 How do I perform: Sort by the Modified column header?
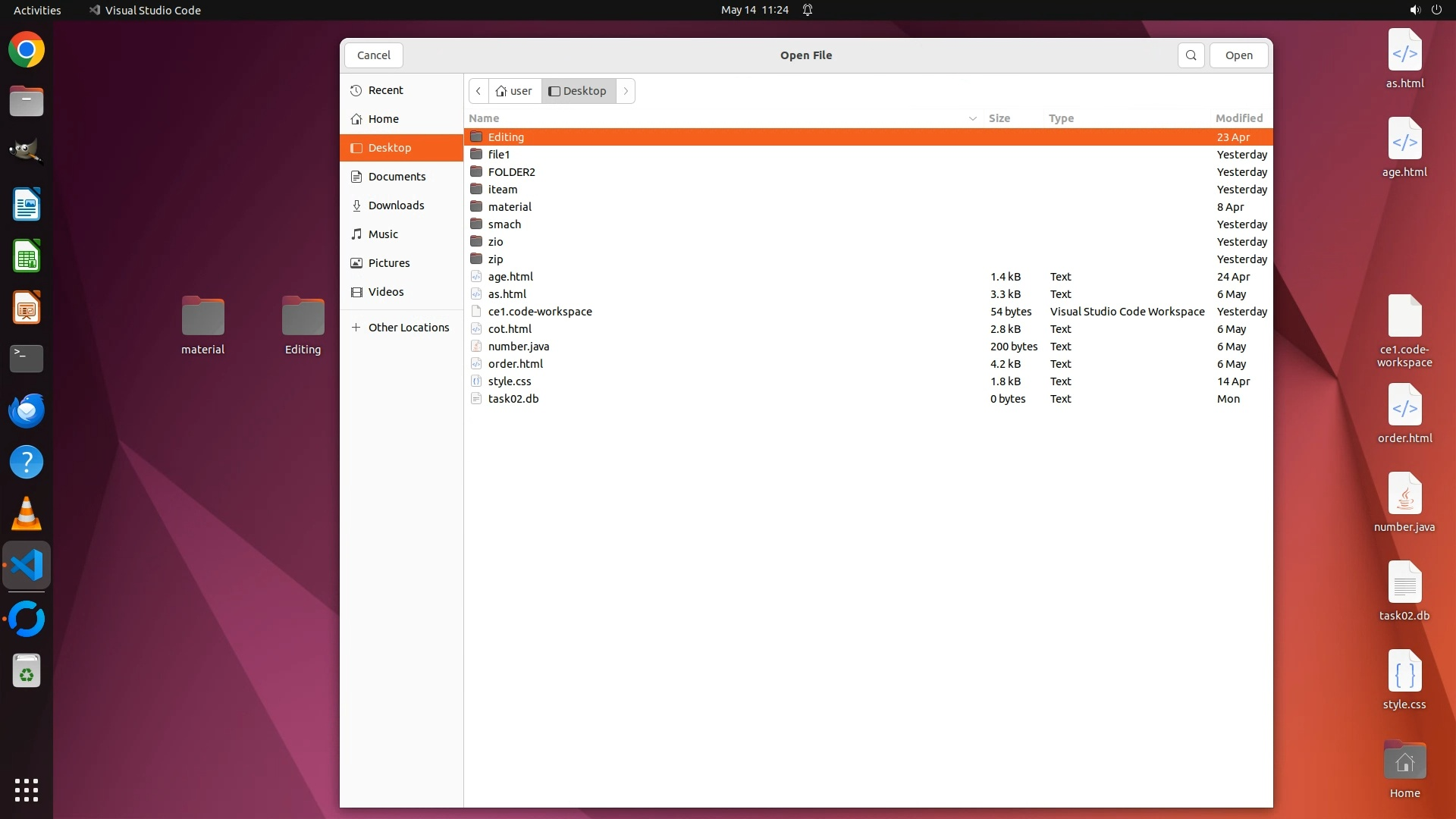(x=1238, y=118)
